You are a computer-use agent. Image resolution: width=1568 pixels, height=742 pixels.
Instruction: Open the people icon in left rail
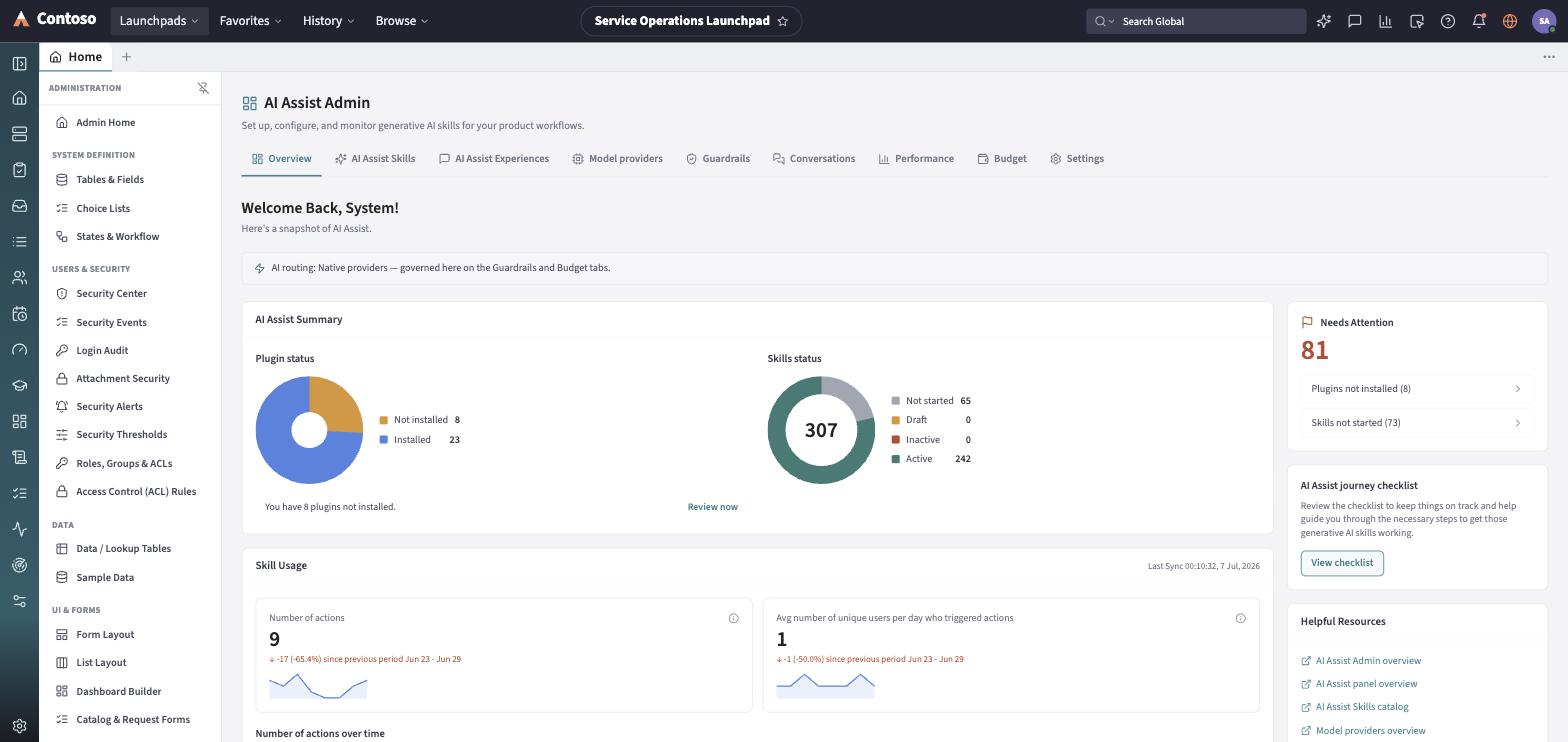tap(19, 278)
